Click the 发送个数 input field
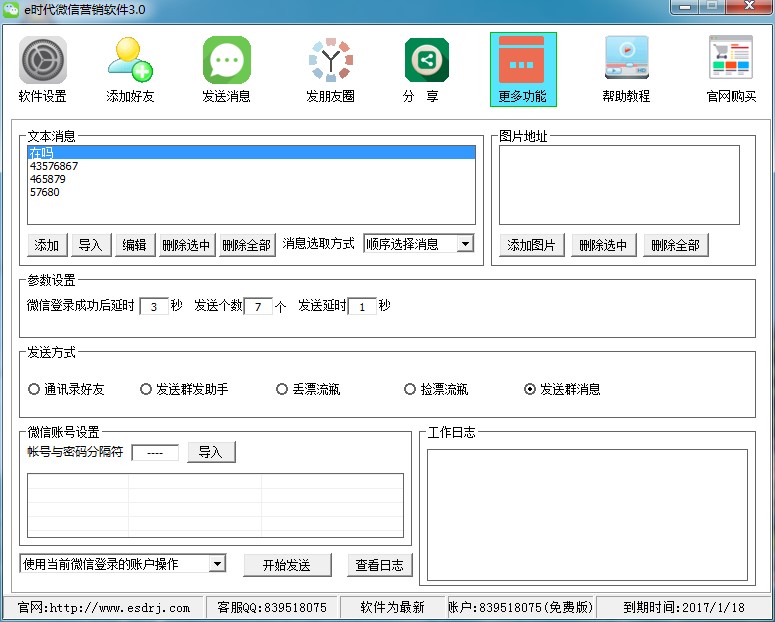The image size is (775, 622). pos(258,307)
